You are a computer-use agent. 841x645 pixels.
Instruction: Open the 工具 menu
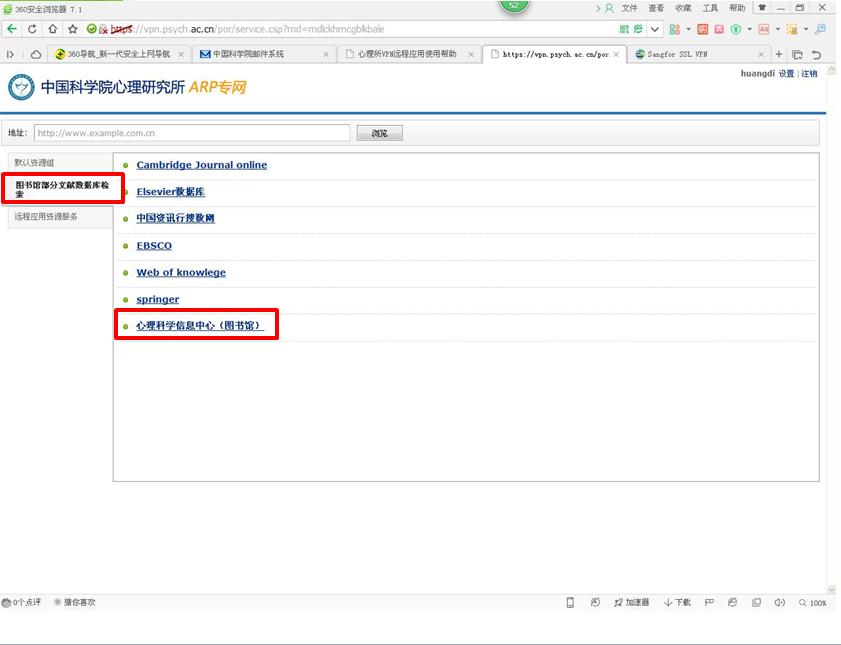pyautogui.click(x=710, y=8)
